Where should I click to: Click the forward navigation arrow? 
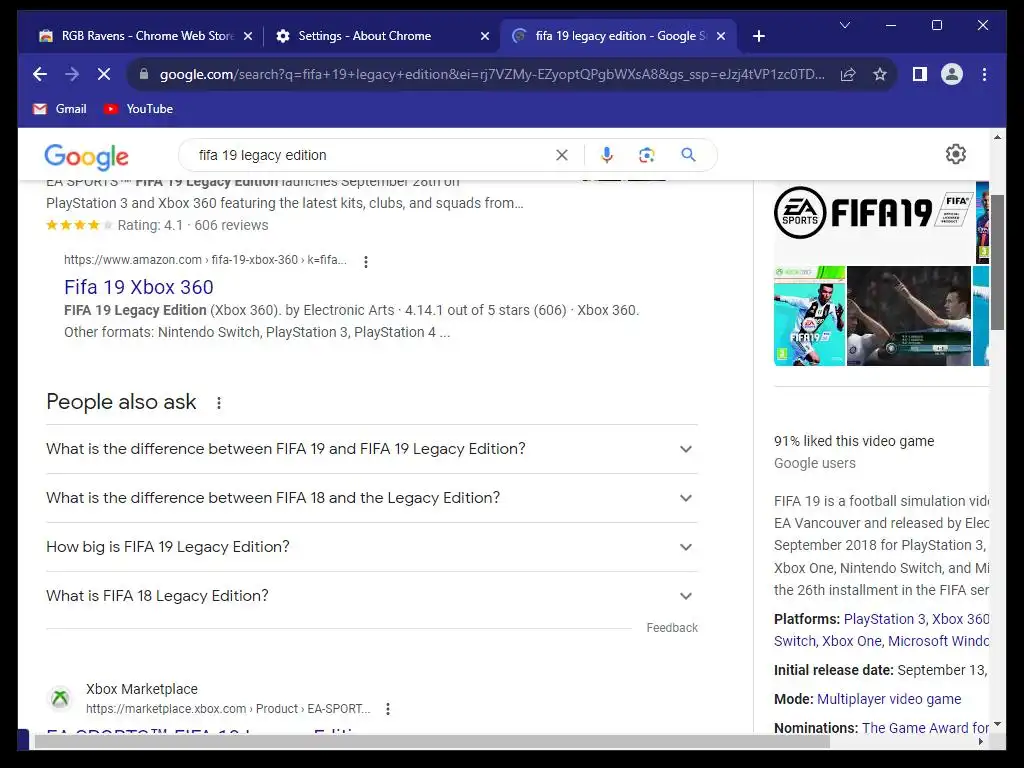72,74
